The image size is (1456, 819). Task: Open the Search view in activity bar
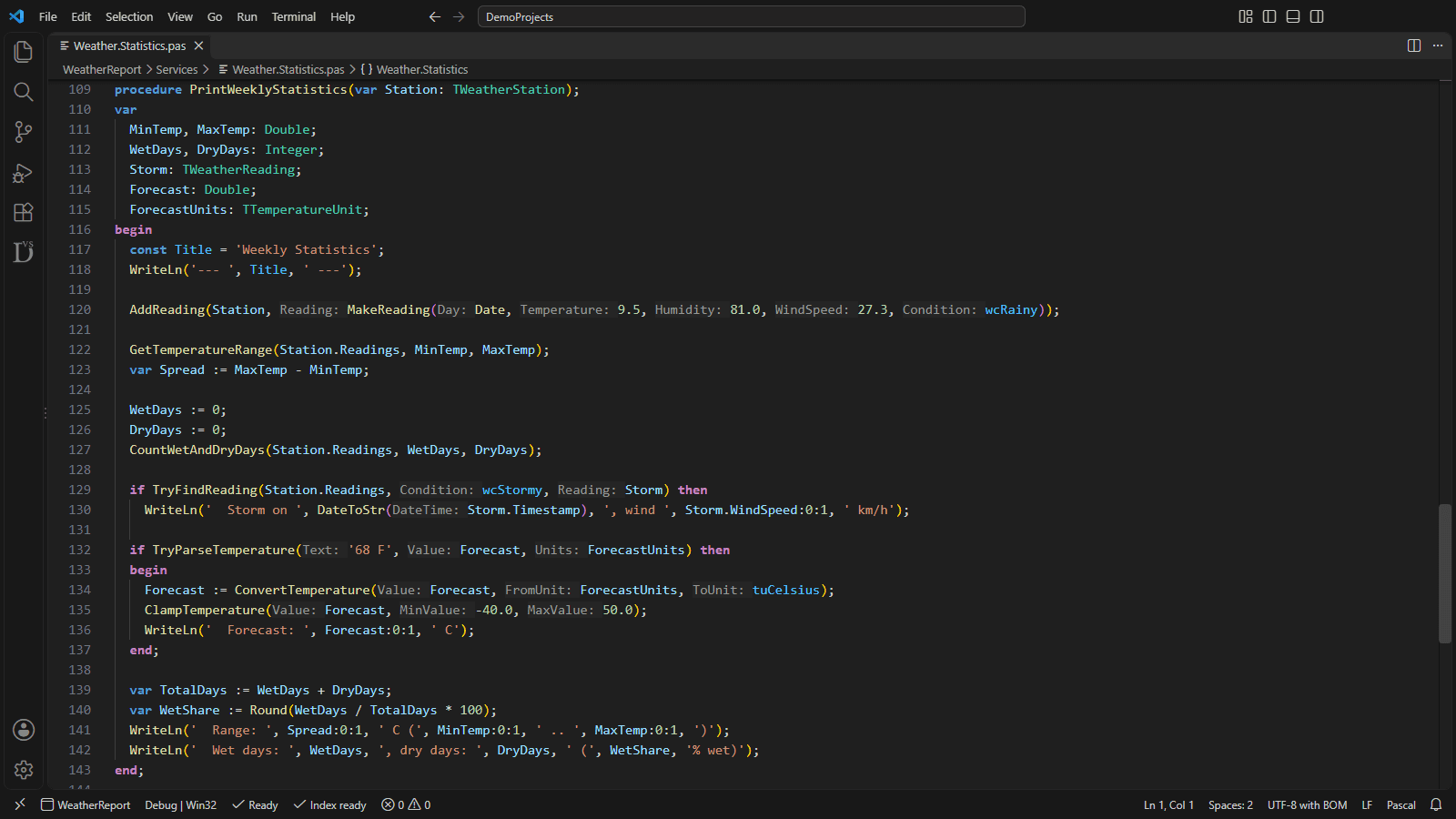point(24,92)
